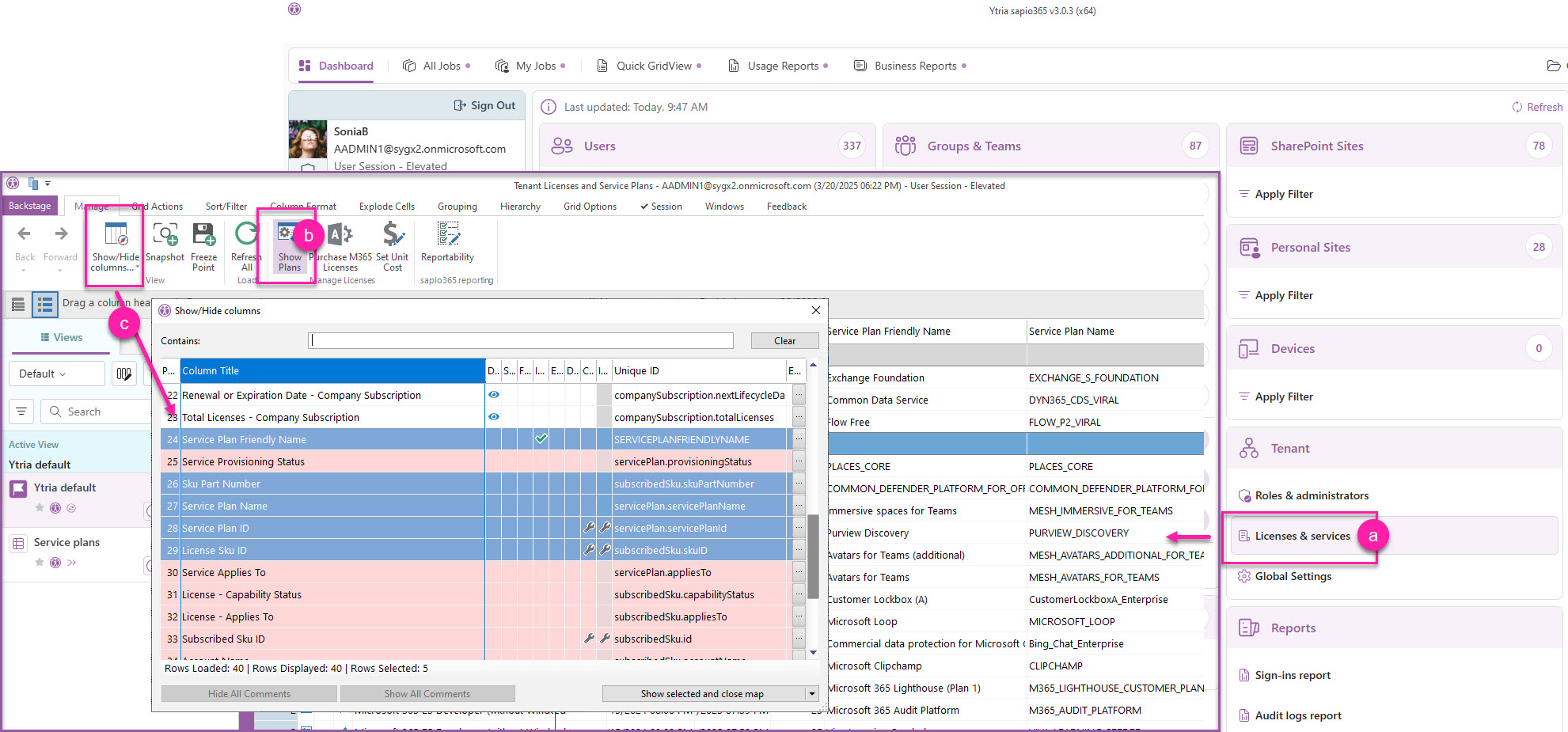Click the SharePoint Sites card icon

[x=1249, y=146]
